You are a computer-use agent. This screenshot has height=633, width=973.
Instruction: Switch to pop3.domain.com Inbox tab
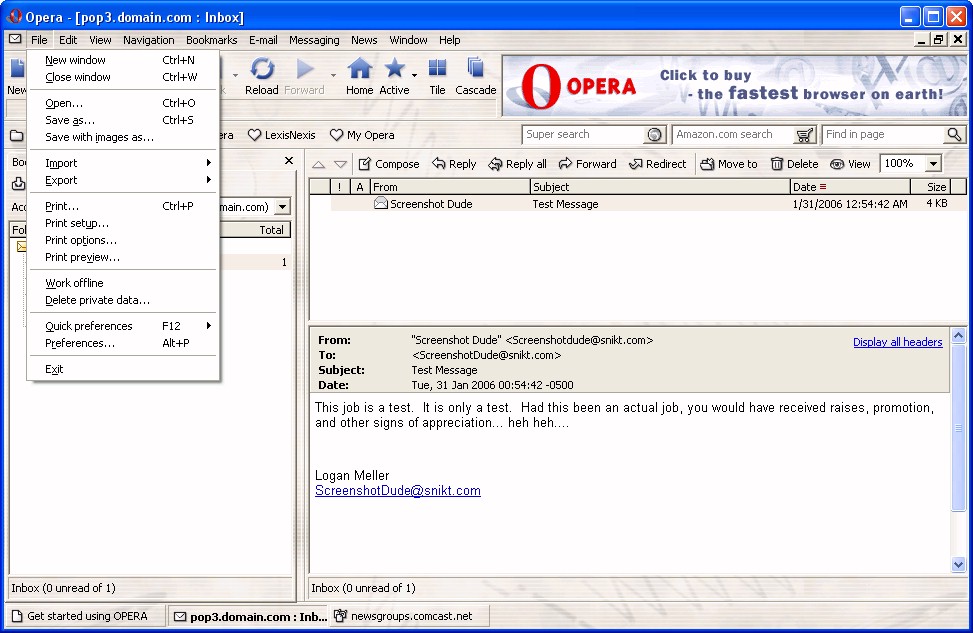point(249,616)
